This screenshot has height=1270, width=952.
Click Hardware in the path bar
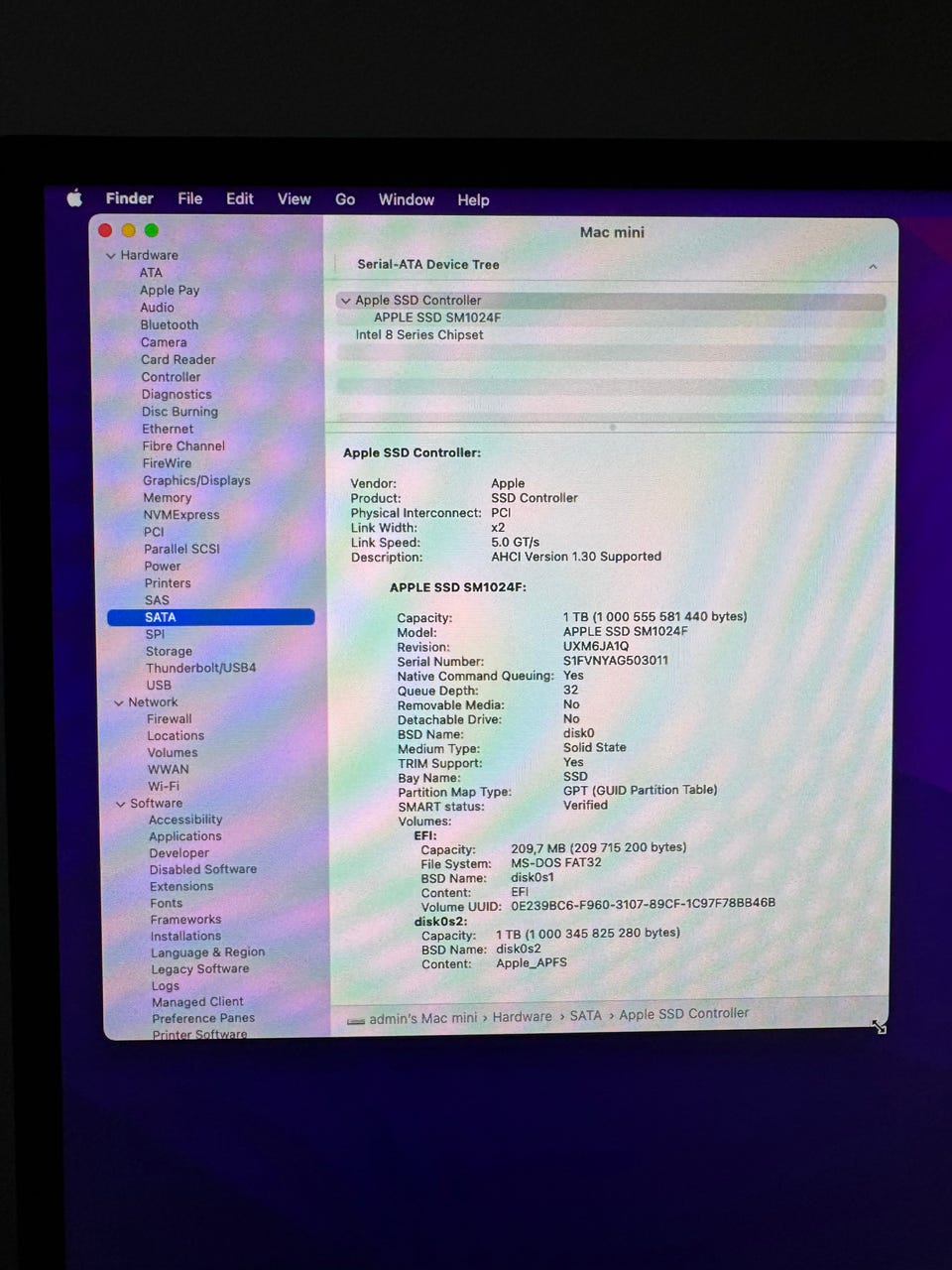coord(523,1017)
